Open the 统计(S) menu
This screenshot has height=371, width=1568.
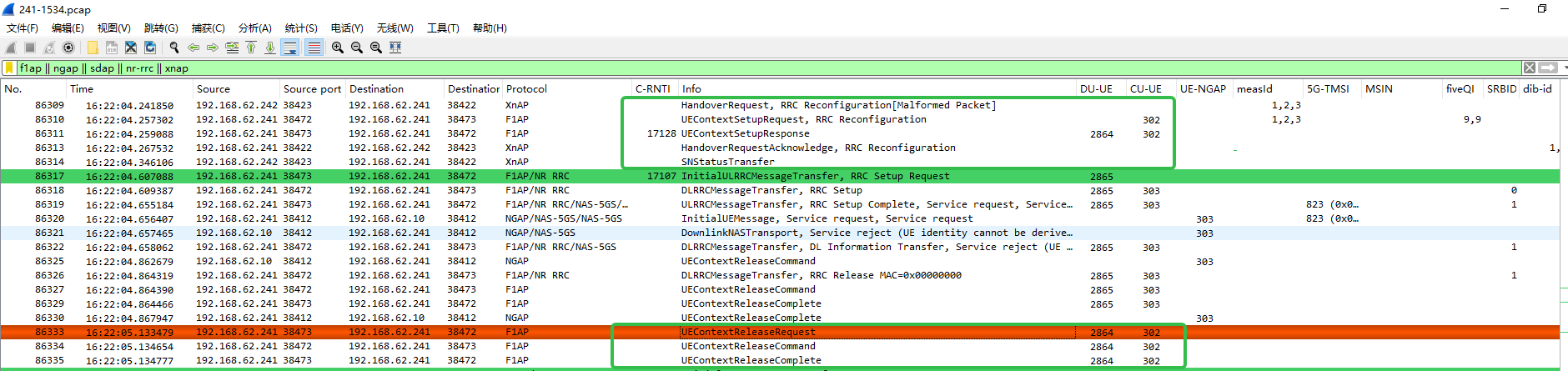click(x=301, y=28)
